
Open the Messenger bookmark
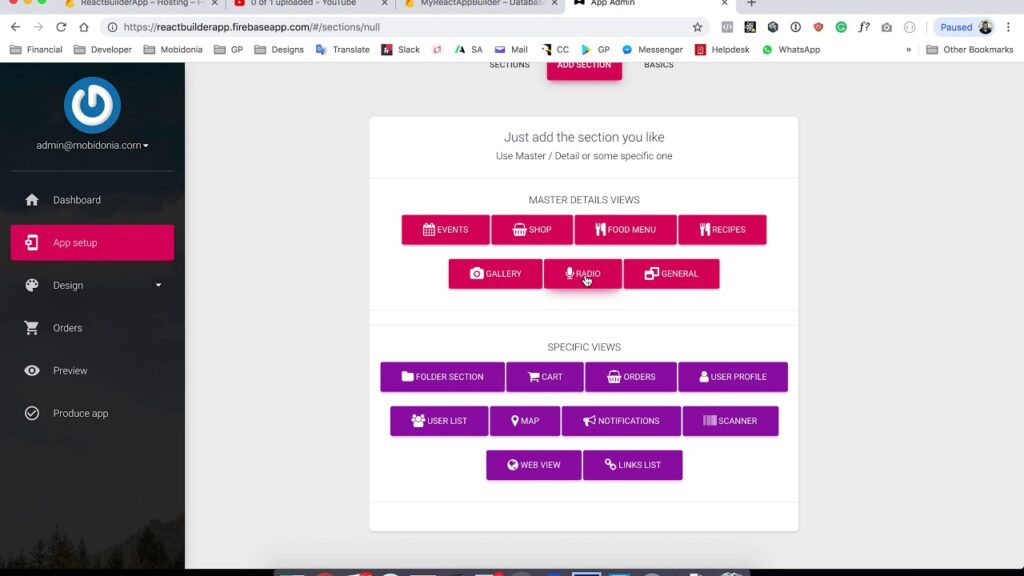[x=652, y=50]
